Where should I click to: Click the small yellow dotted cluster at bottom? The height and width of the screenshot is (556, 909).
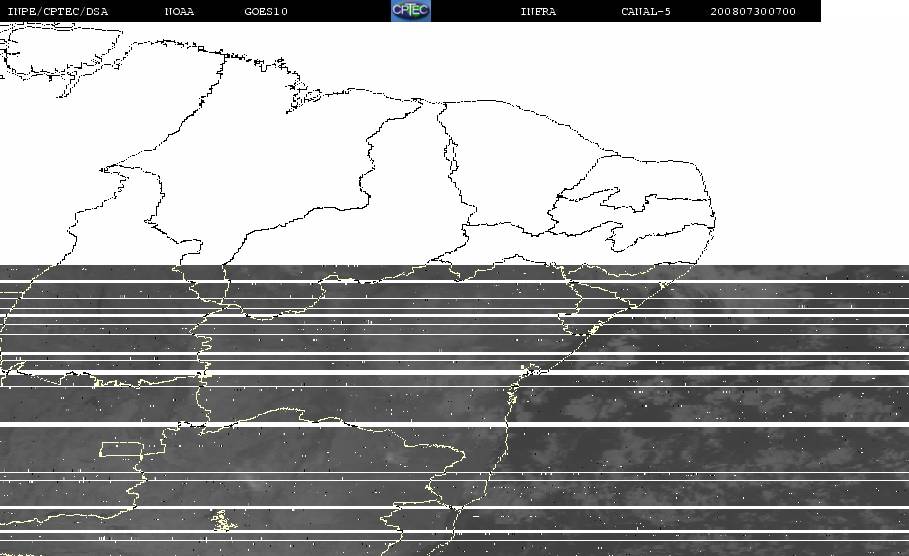tap(223, 521)
